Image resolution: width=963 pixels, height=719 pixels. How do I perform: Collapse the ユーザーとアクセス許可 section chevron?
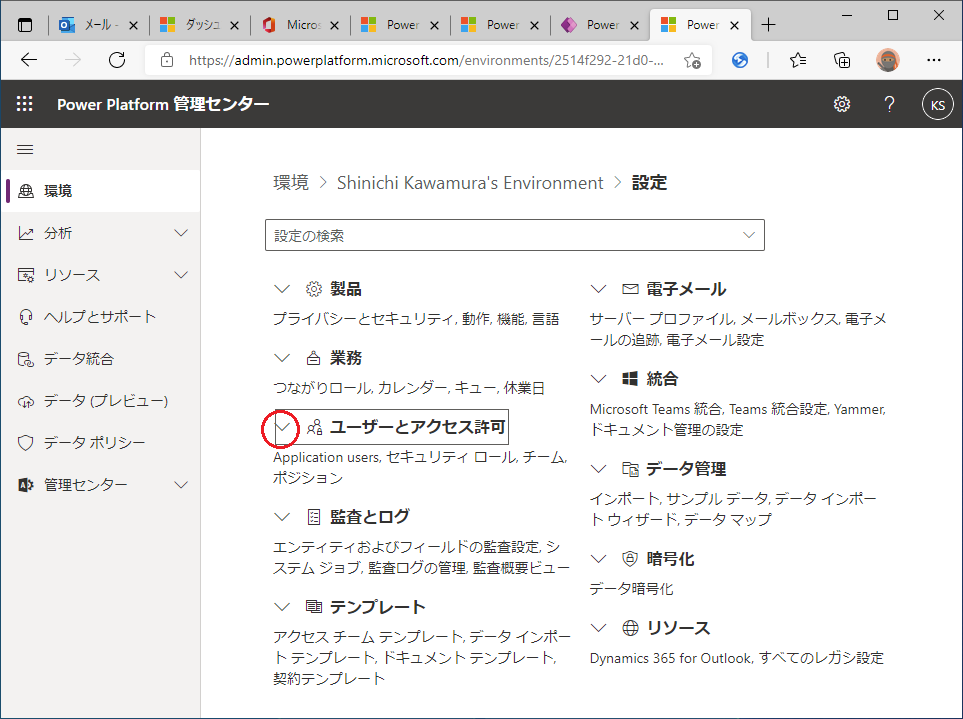282,428
